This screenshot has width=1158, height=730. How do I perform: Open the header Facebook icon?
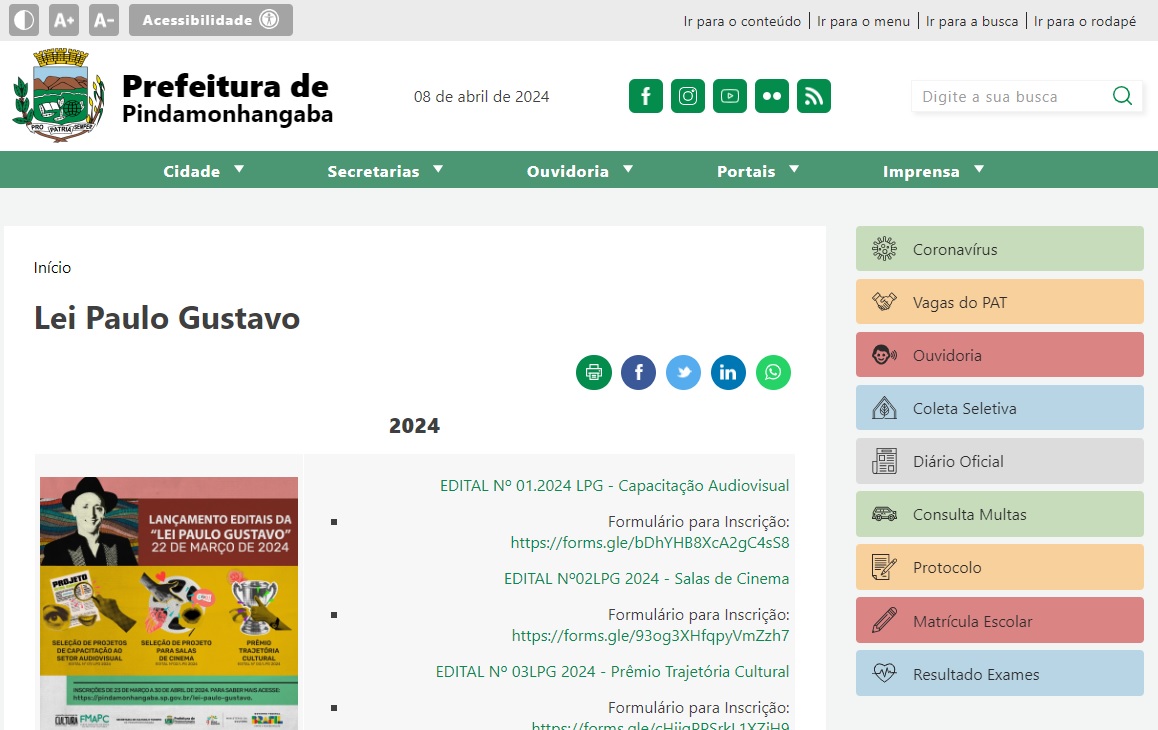pos(646,96)
